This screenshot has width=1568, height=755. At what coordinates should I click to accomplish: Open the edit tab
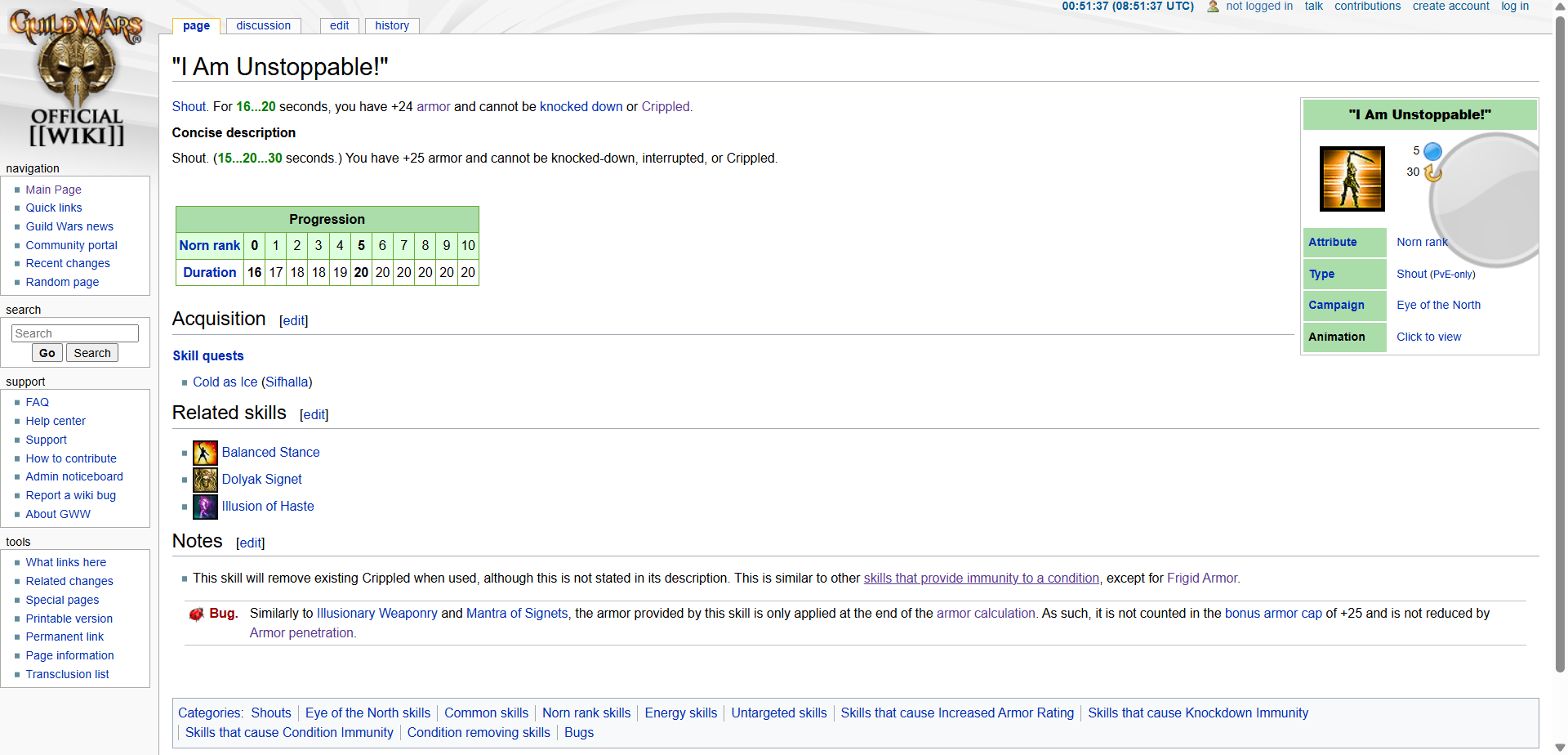tap(339, 26)
